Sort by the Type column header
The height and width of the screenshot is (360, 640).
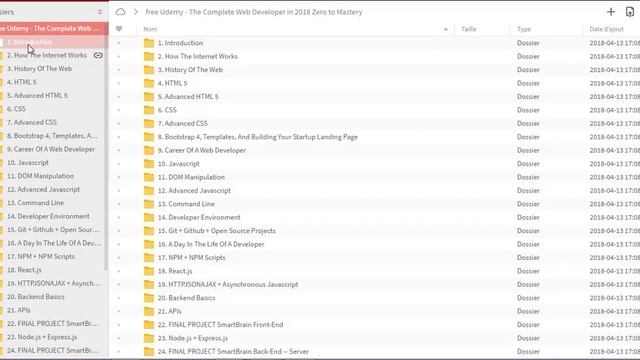coord(524,29)
